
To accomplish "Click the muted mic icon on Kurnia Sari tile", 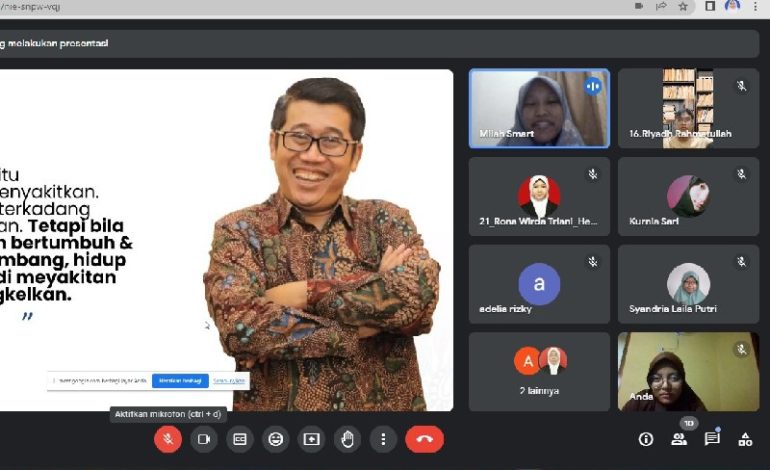I will [742, 174].
